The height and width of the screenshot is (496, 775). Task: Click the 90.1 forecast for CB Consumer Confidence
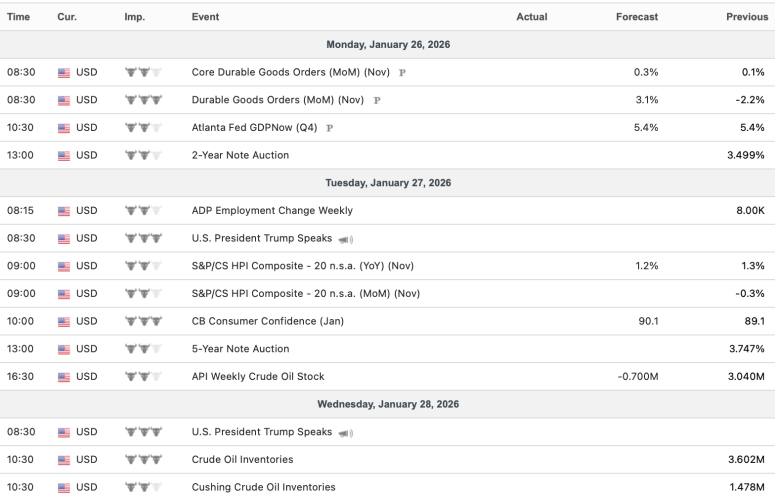click(x=648, y=321)
